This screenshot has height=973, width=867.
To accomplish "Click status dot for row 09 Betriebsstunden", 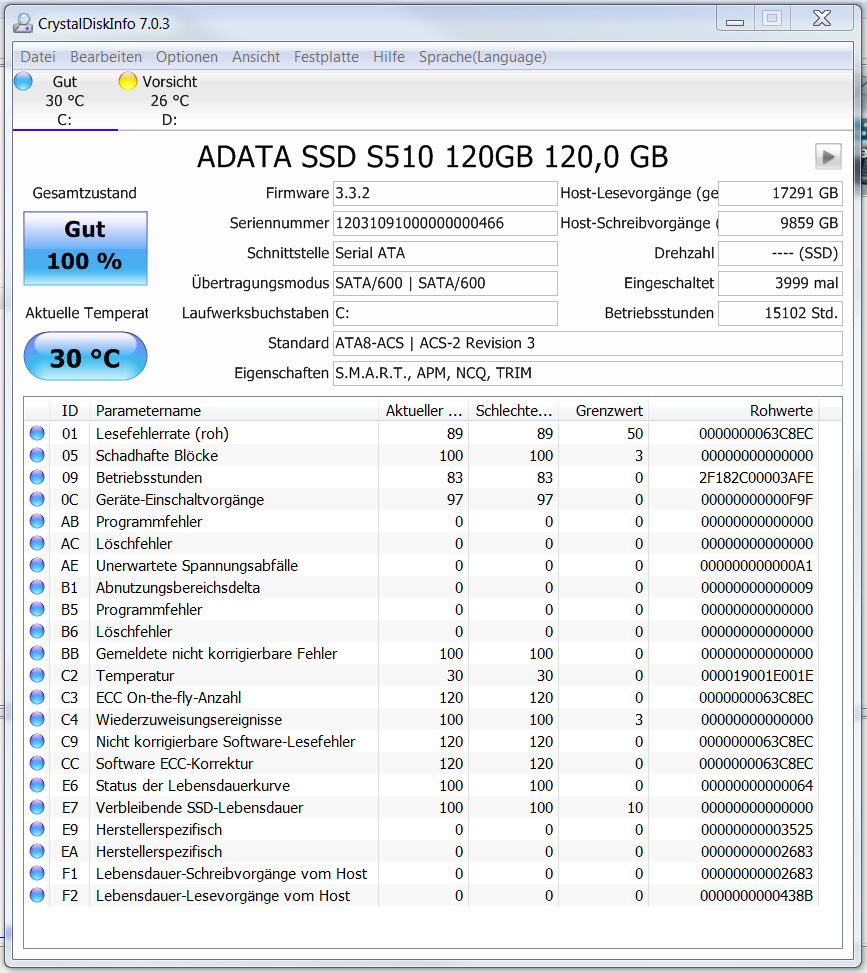I will point(37,477).
